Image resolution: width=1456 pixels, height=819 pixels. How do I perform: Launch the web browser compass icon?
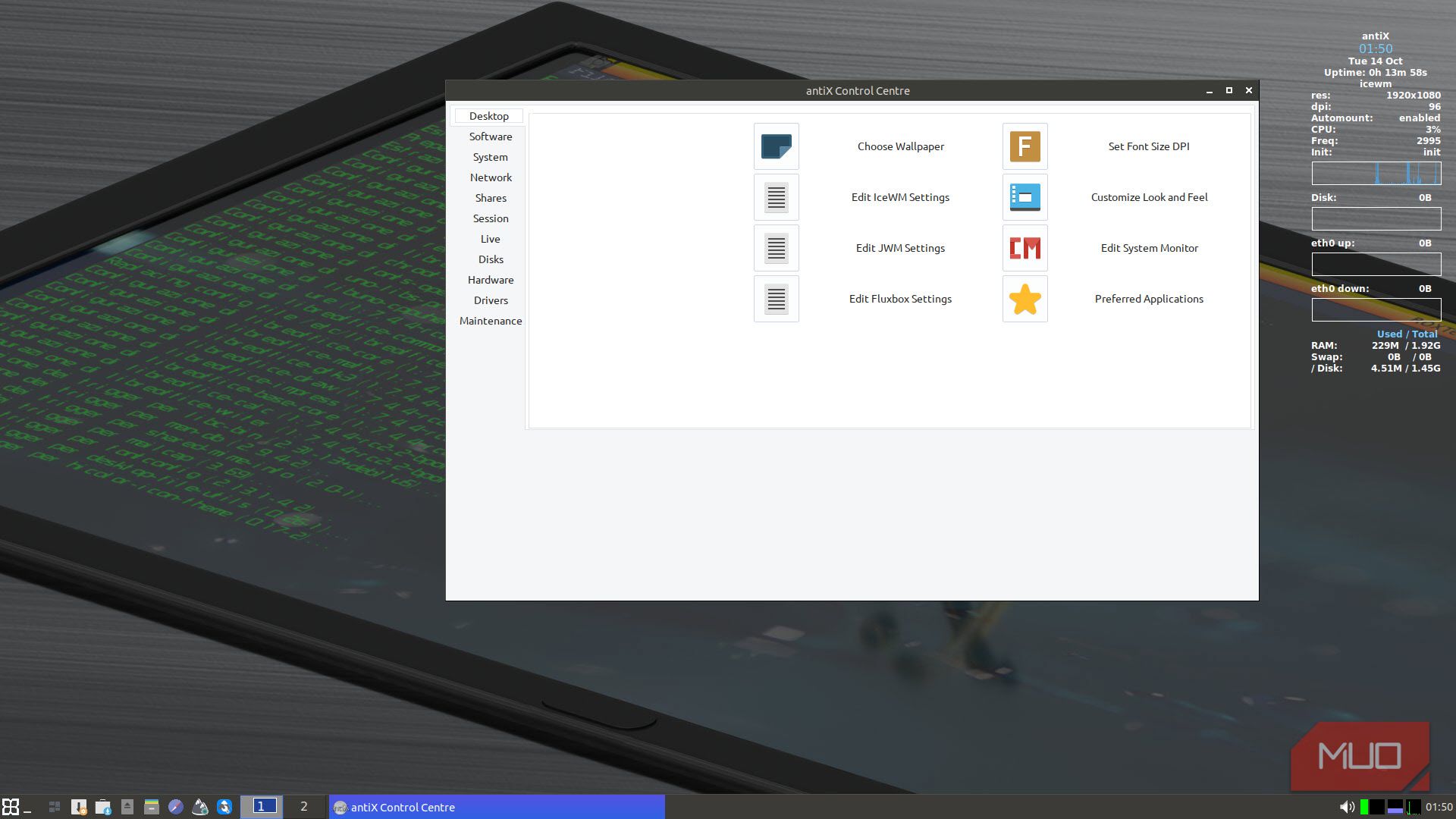tap(176, 807)
